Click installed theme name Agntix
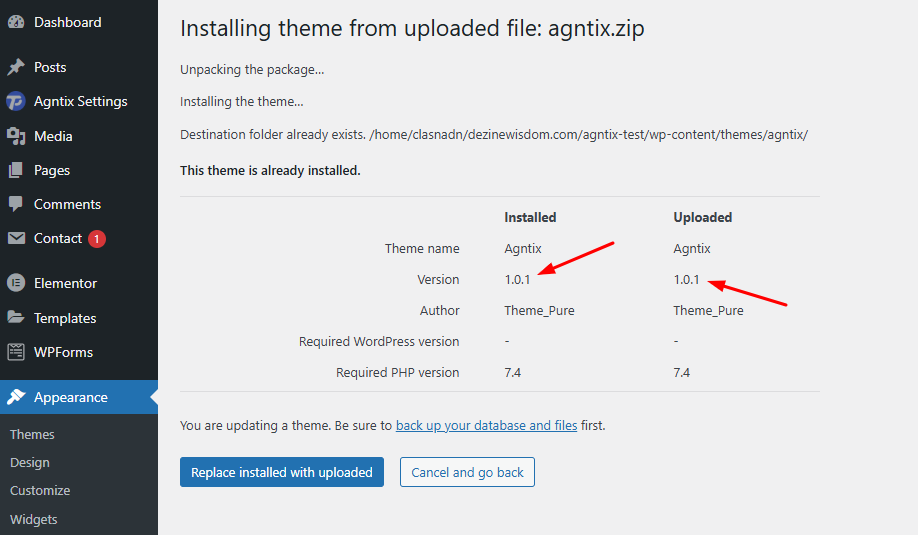918x535 pixels. click(x=523, y=249)
